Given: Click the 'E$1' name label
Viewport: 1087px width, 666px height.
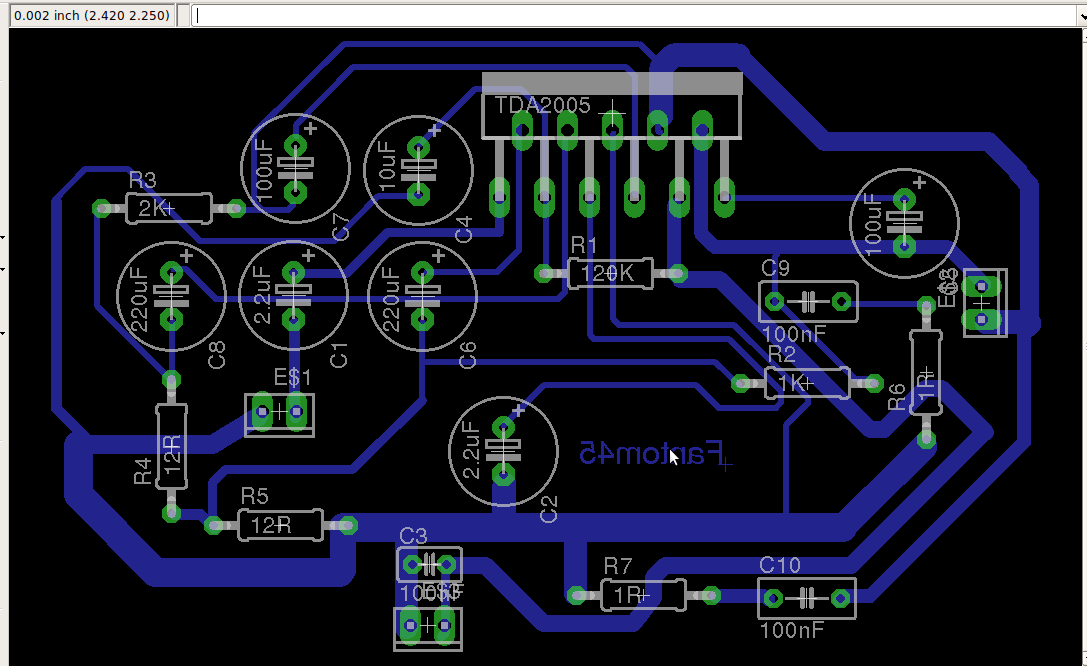Looking at the screenshot, I should point(292,378).
